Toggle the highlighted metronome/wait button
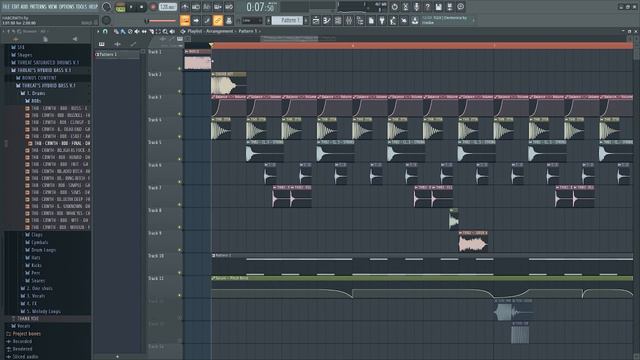 pos(185,20)
